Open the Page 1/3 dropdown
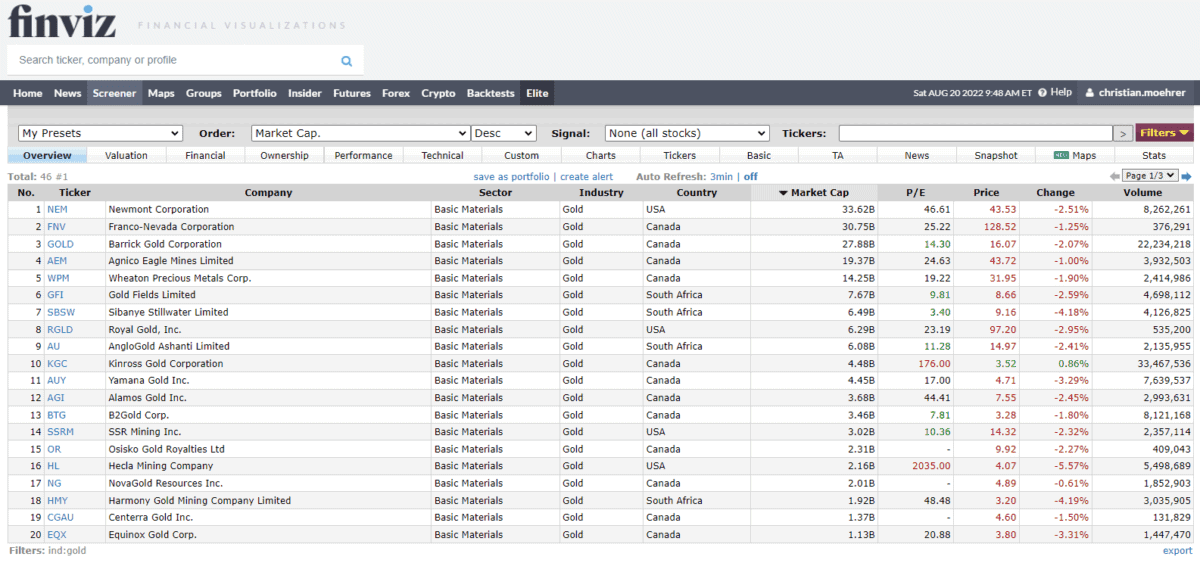 click(x=1151, y=176)
